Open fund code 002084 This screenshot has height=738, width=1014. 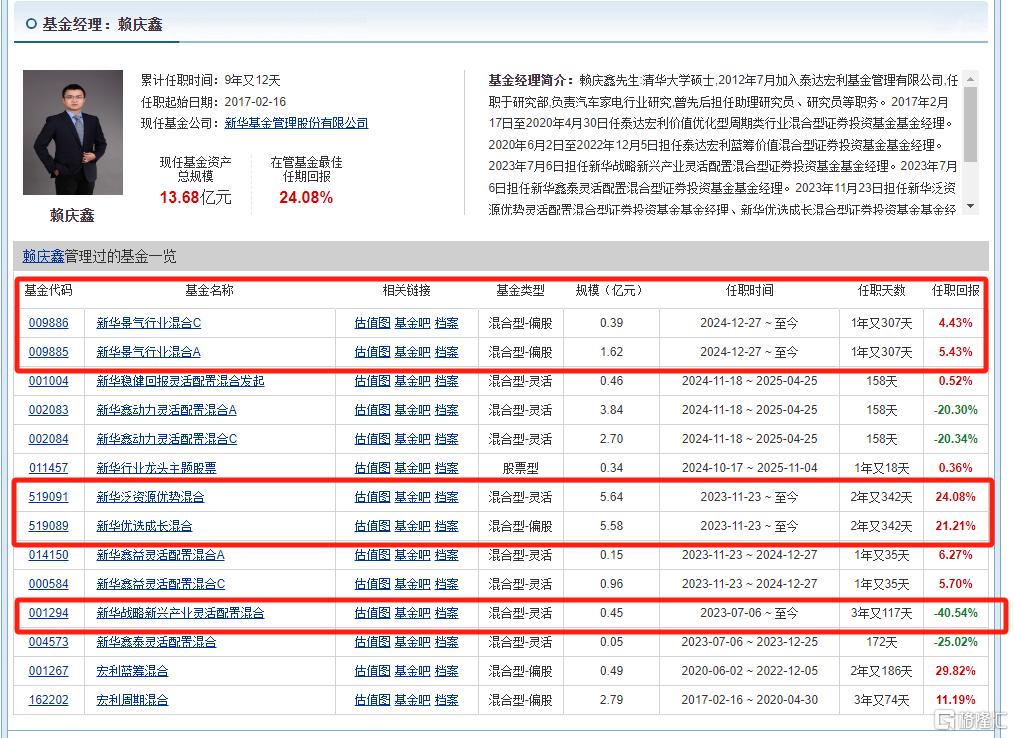[x=49, y=439]
